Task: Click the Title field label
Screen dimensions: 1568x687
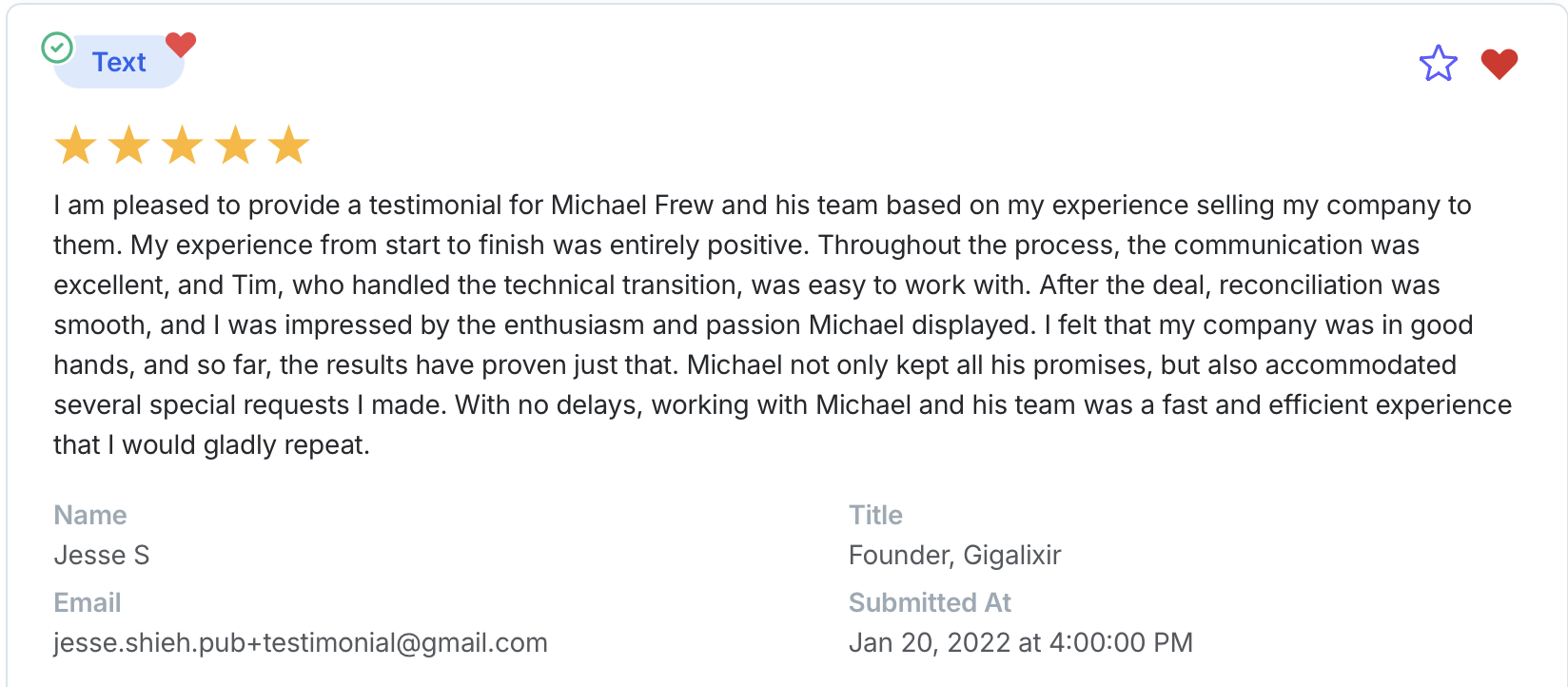Action: point(875,515)
